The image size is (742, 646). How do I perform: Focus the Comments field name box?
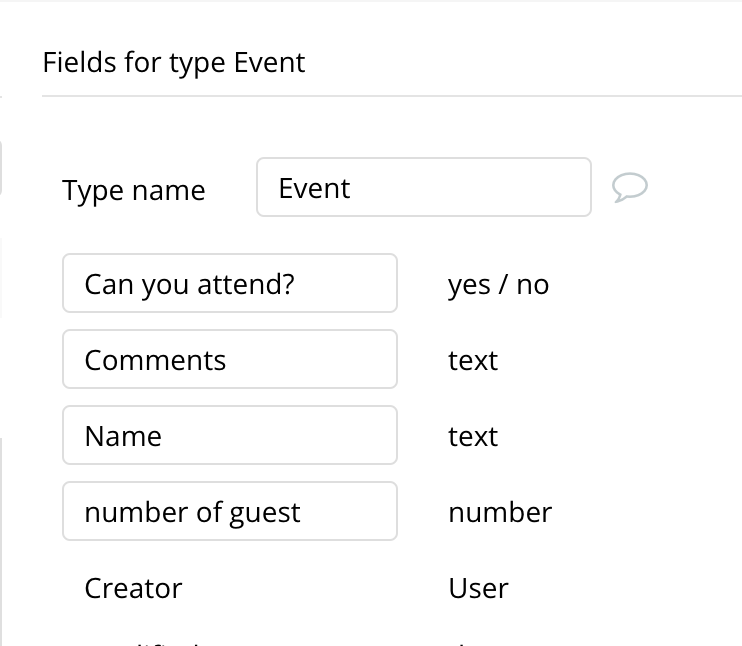click(230, 360)
